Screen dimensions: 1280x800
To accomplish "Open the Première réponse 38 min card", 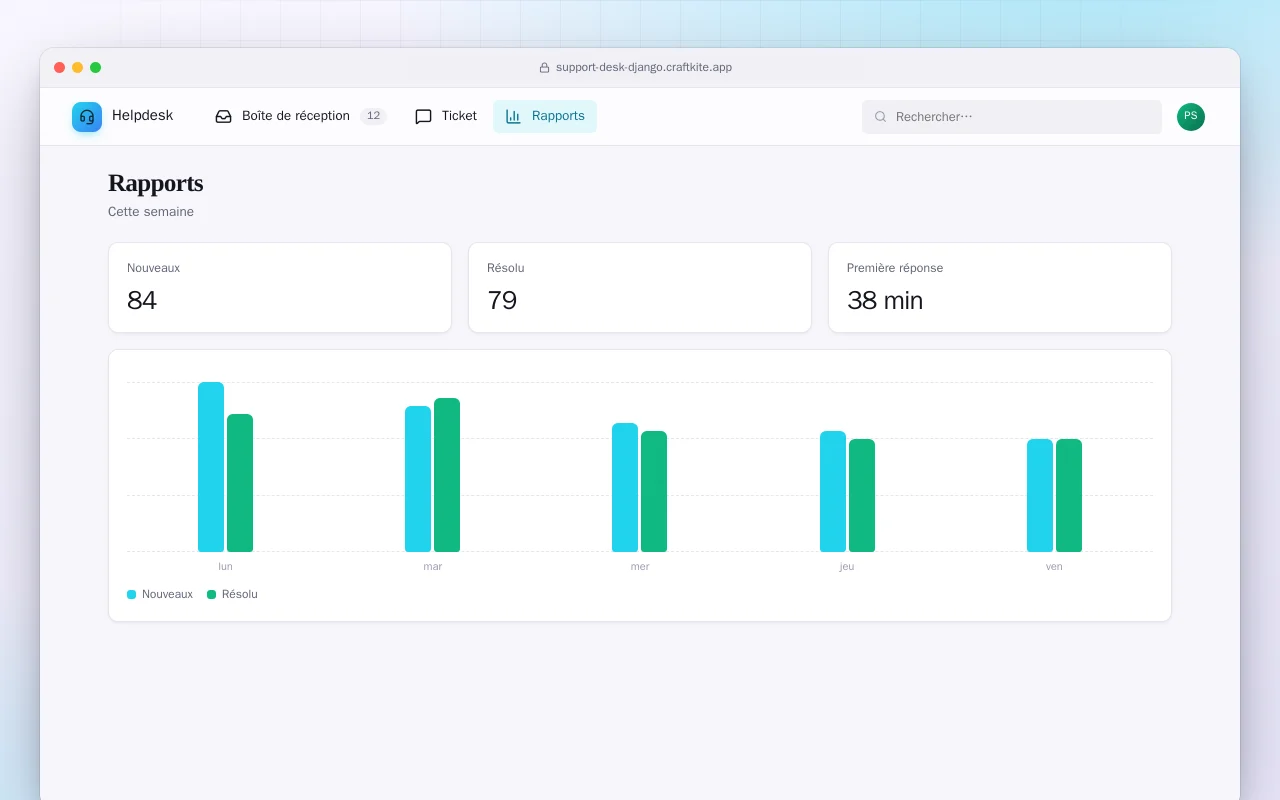I will [1000, 288].
